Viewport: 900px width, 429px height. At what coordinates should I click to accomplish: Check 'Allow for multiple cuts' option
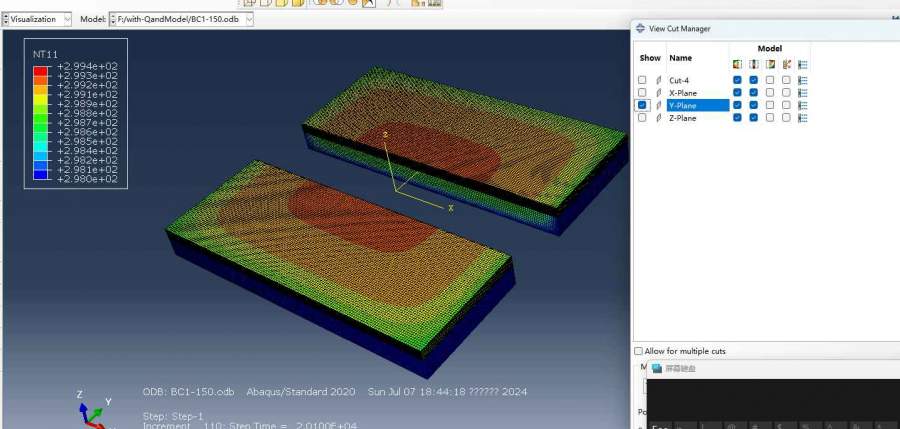[639, 351]
